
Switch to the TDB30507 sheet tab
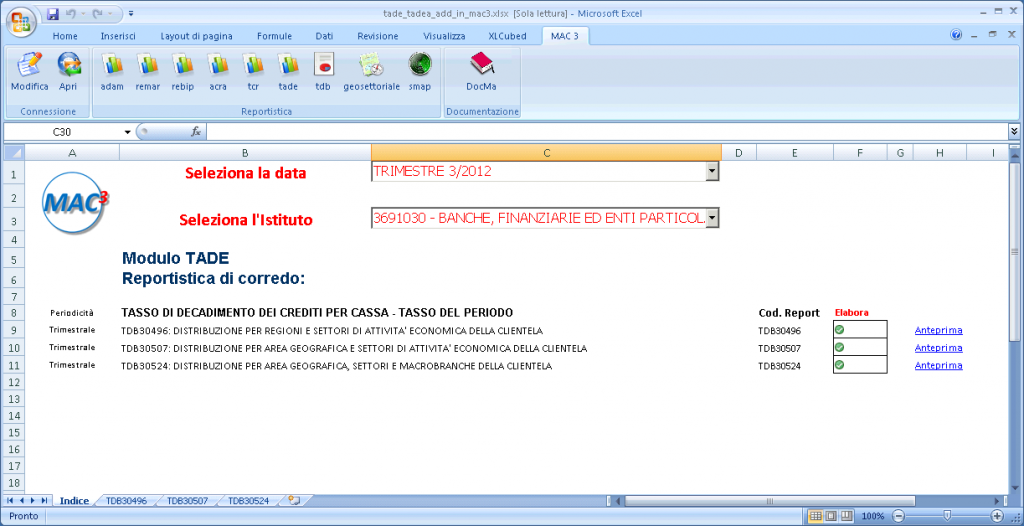click(187, 501)
